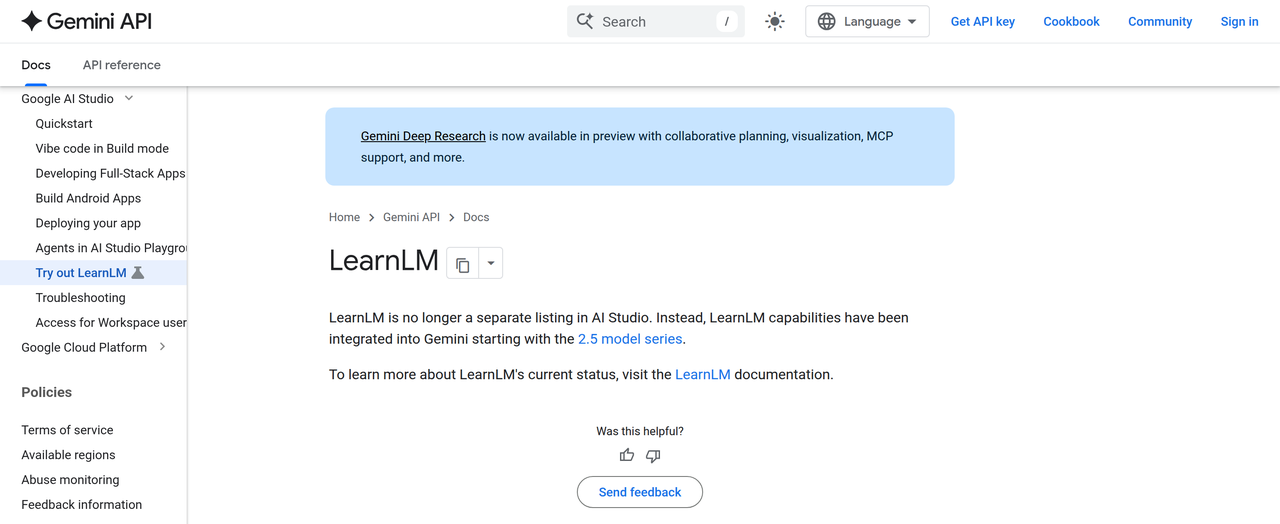The height and width of the screenshot is (524, 1280).
Task: Open Access for Workspace users page
Action: point(110,323)
